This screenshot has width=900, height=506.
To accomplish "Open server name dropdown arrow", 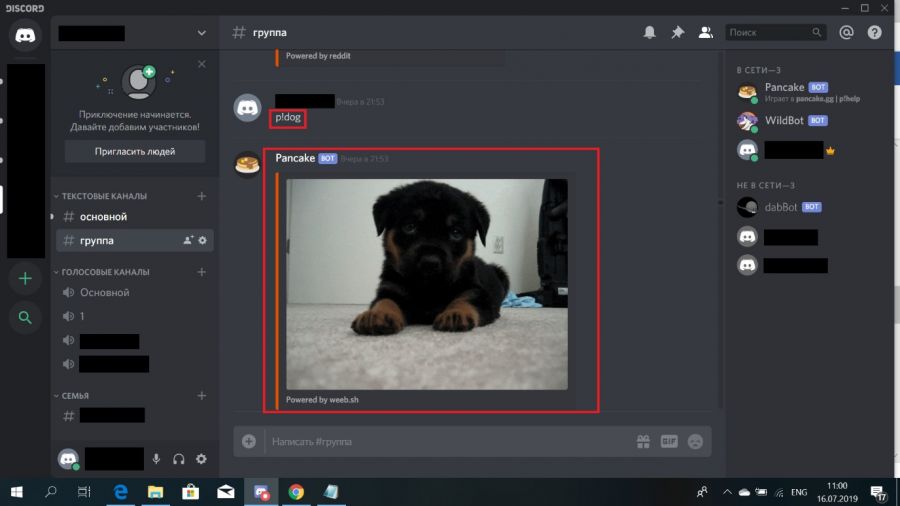I will pyautogui.click(x=201, y=33).
